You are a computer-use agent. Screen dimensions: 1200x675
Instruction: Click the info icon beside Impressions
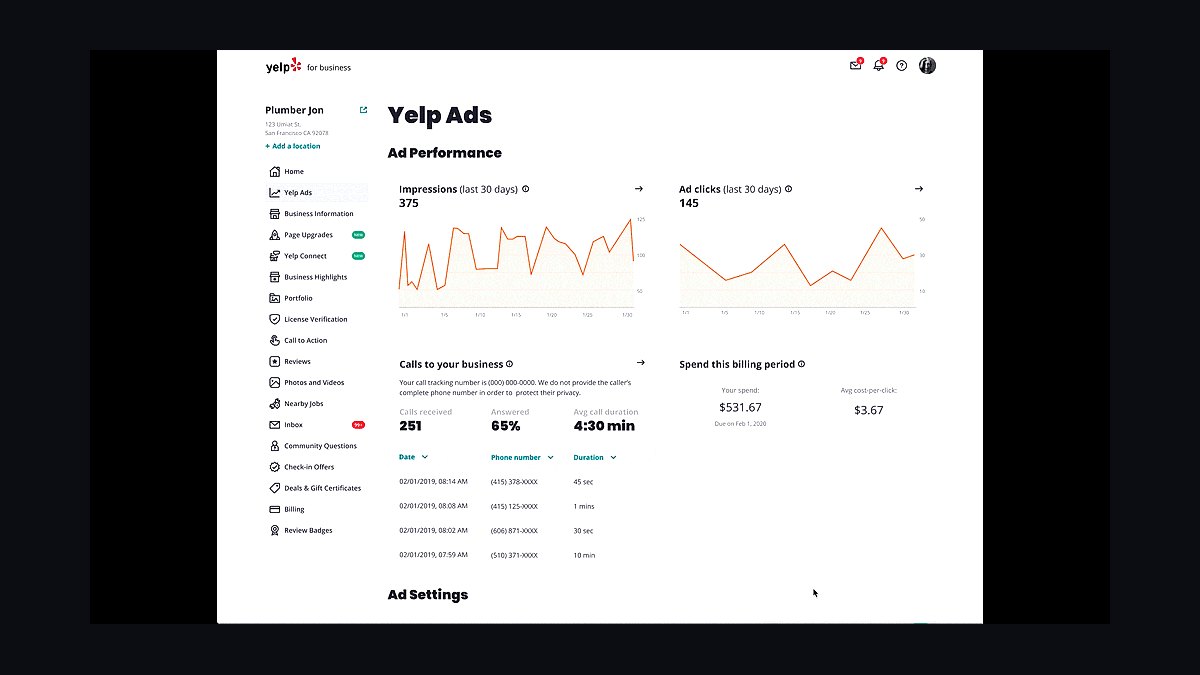525,189
